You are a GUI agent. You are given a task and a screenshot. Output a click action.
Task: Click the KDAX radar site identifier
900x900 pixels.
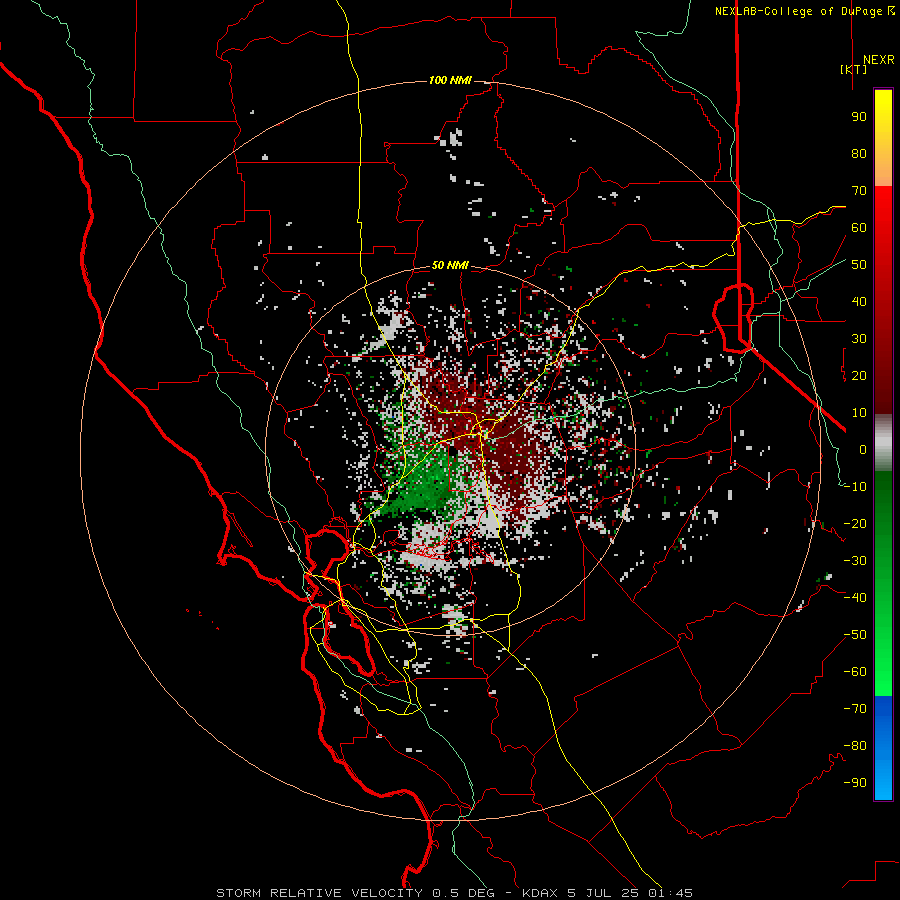pyautogui.click(x=542, y=893)
